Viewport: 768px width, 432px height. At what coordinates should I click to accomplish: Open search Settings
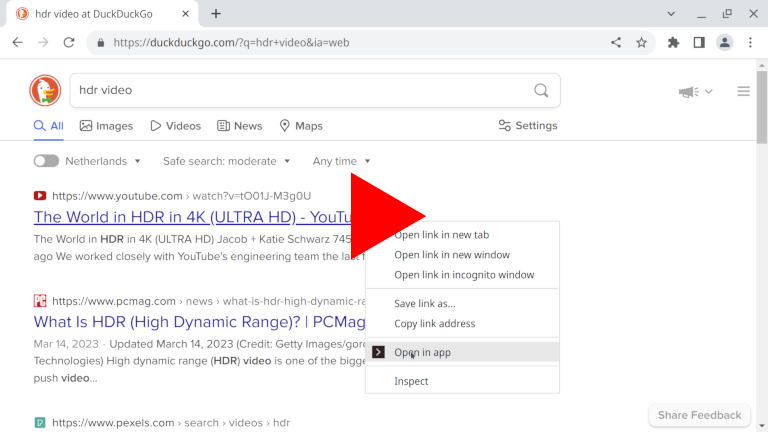click(x=528, y=126)
